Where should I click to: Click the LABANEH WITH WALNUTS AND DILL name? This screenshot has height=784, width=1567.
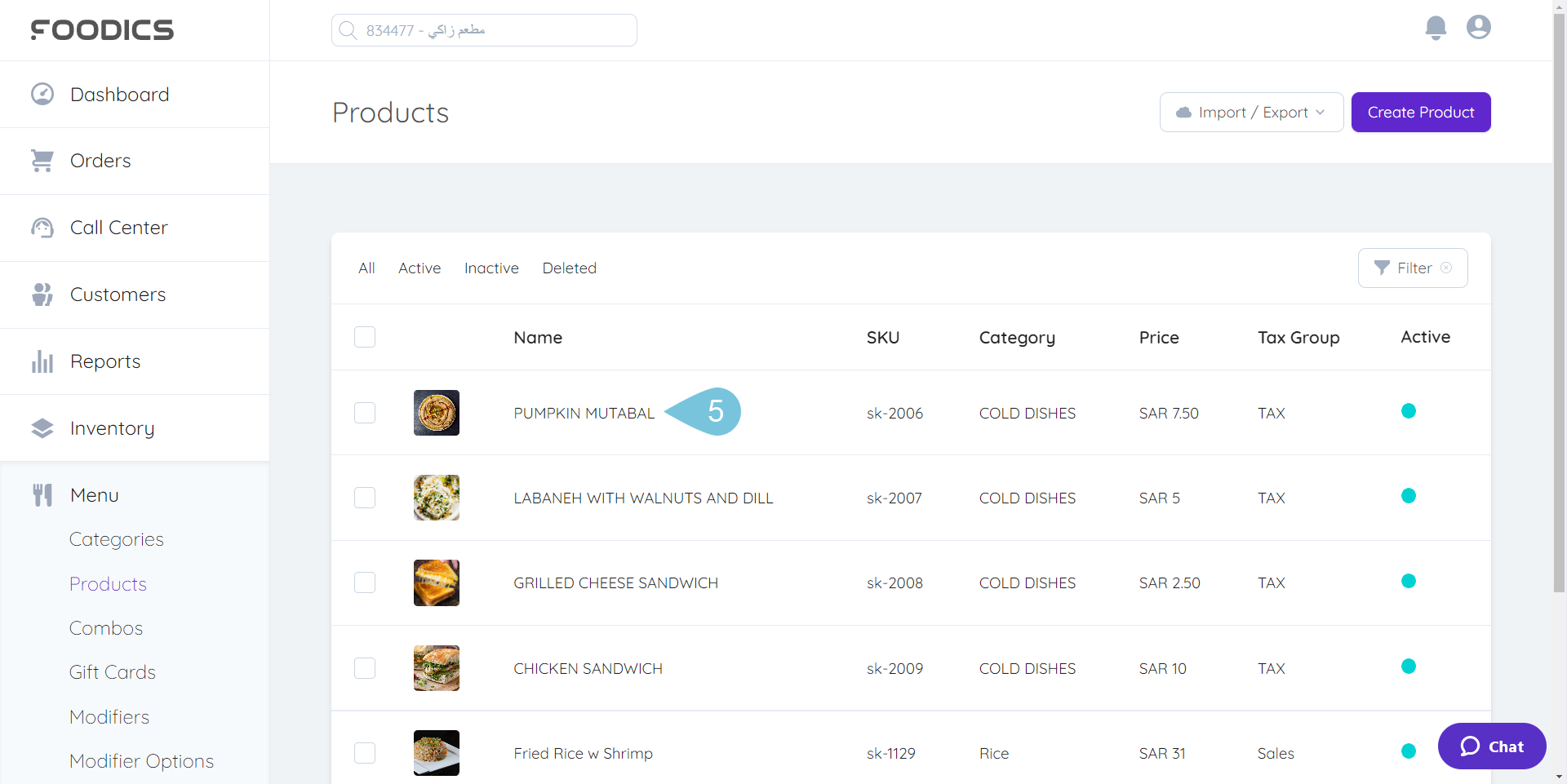click(643, 498)
